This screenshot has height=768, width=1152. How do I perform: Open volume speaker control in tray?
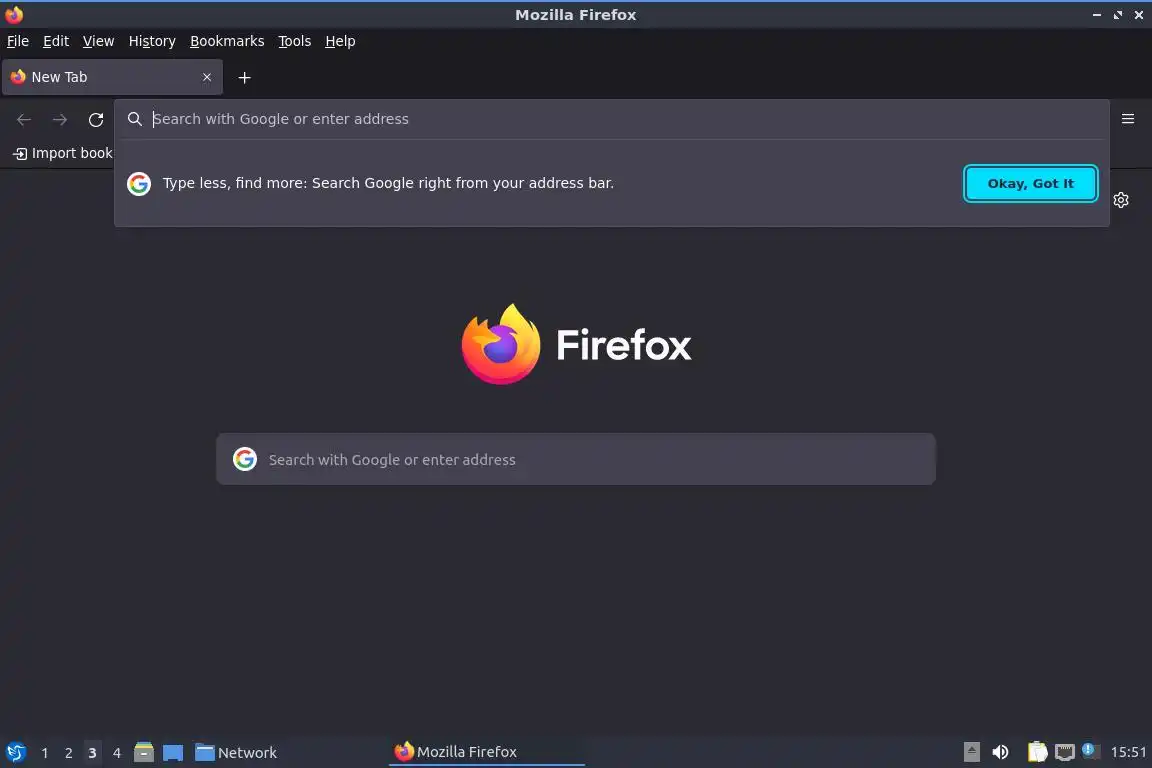1000,752
